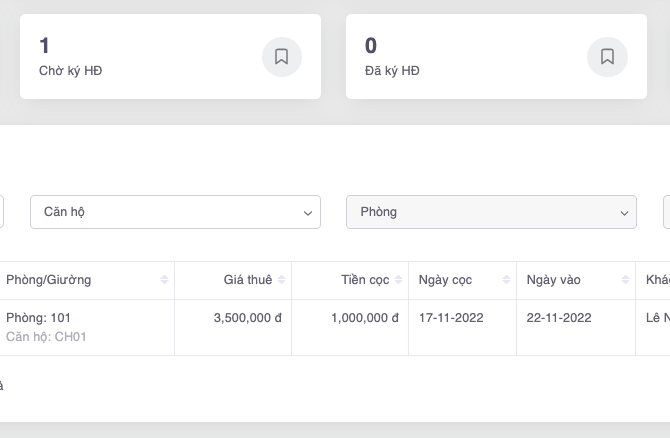Viewport: 670px width, 438px height.
Task: Click the bookmark icon on Đã ký HĐ card
Action: point(607,57)
